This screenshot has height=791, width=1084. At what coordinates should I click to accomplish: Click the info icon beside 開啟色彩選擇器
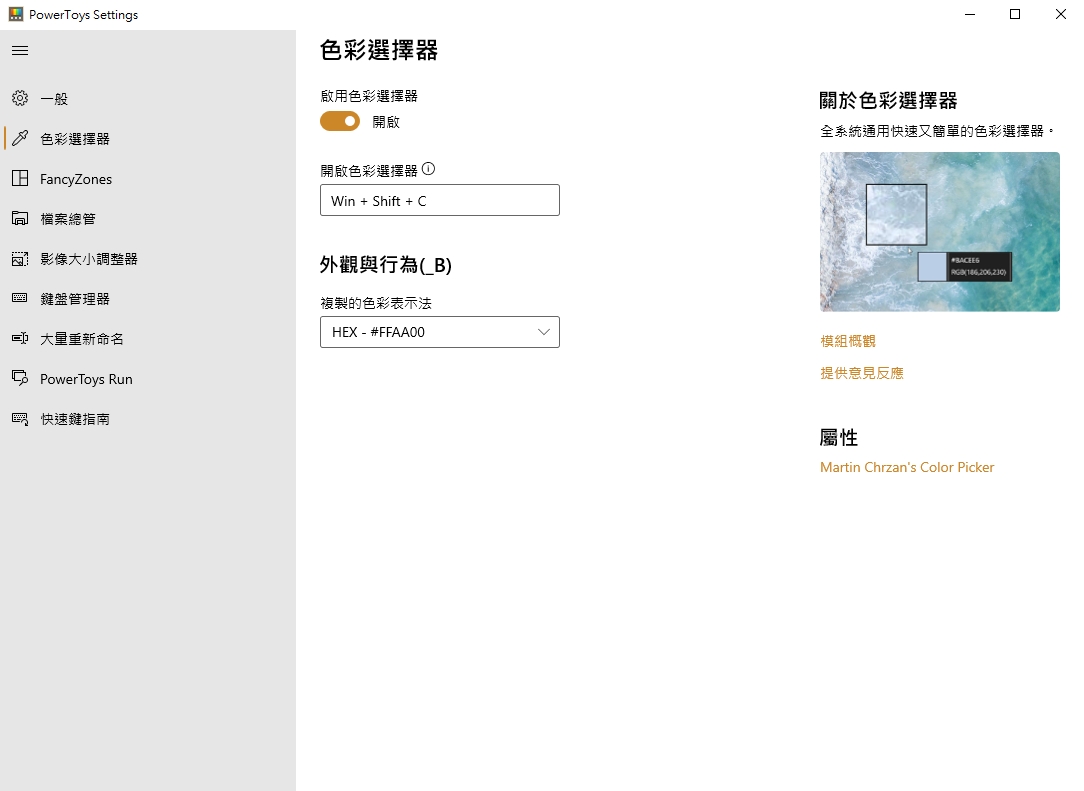tap(429, 169)
